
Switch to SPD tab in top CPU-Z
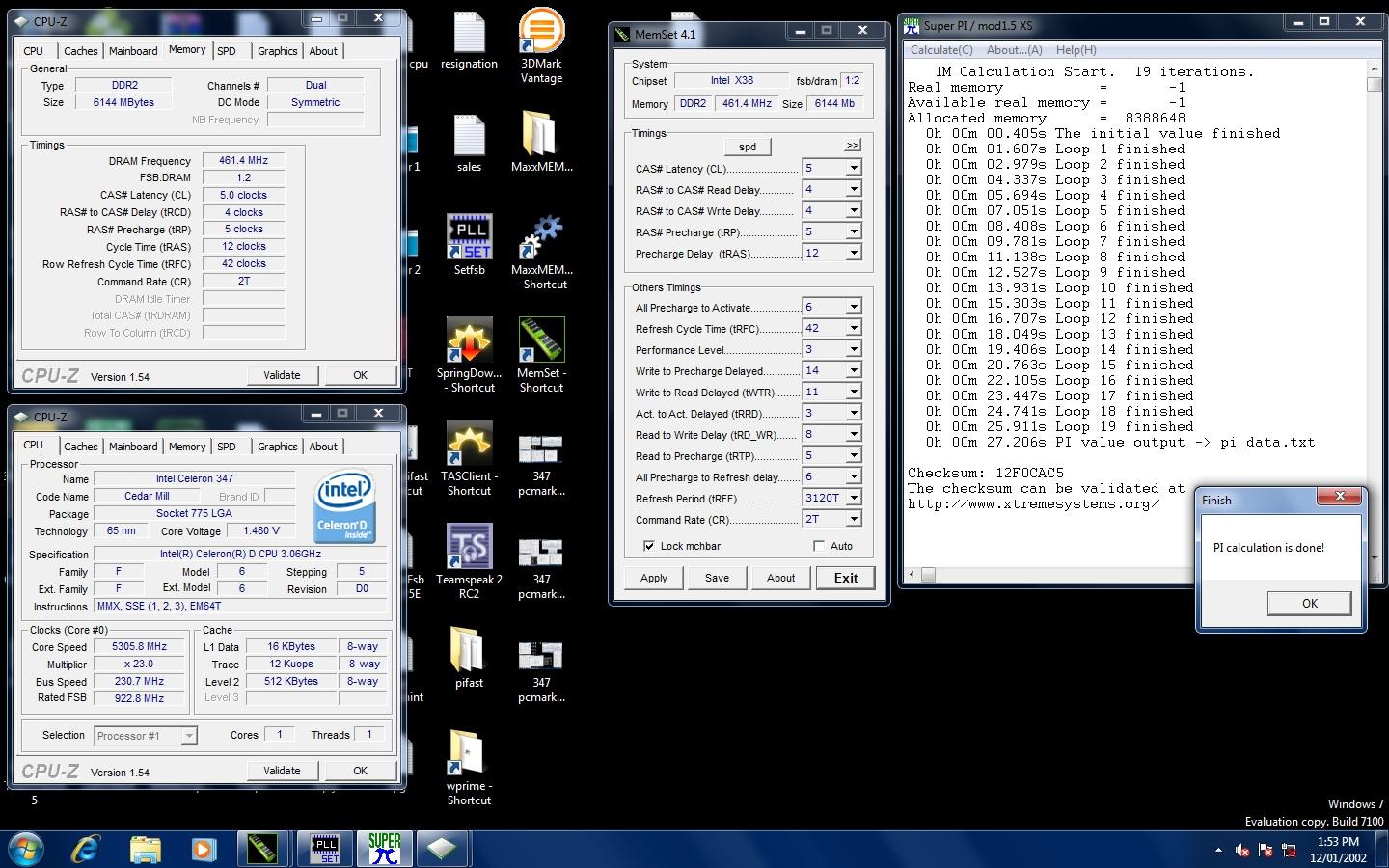(x=227, y=51)
